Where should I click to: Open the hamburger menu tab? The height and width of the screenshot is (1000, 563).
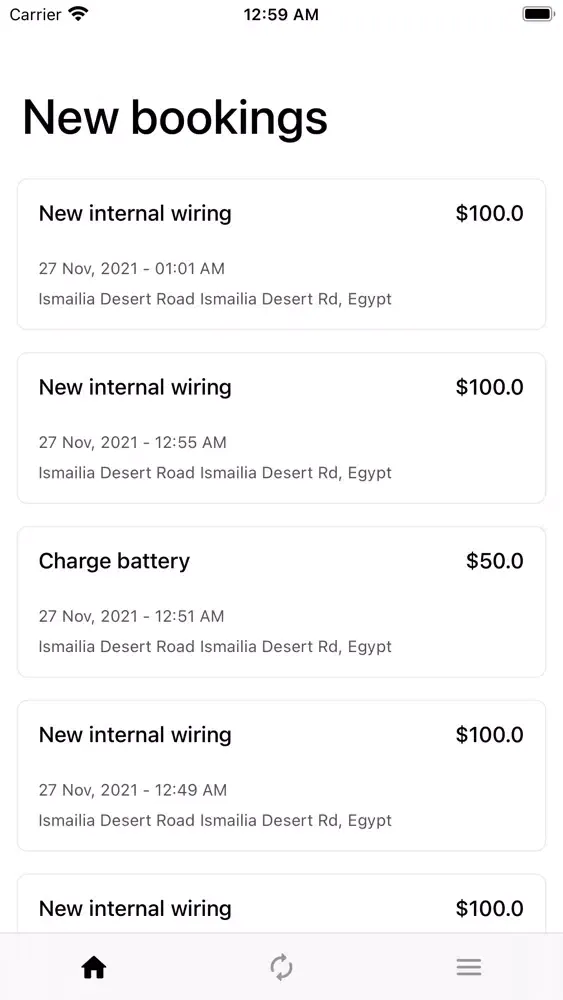pyautogui.click(x=469, y=968)
